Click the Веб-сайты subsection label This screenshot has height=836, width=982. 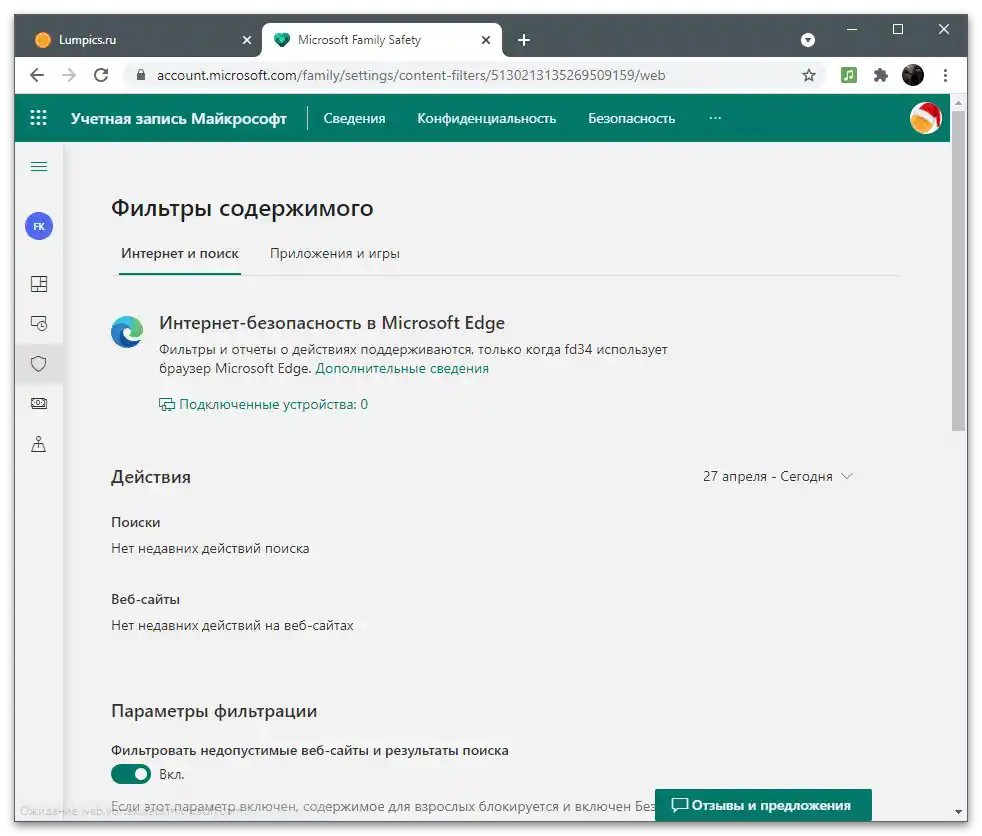pyautogui.click(x=145, y=599)
